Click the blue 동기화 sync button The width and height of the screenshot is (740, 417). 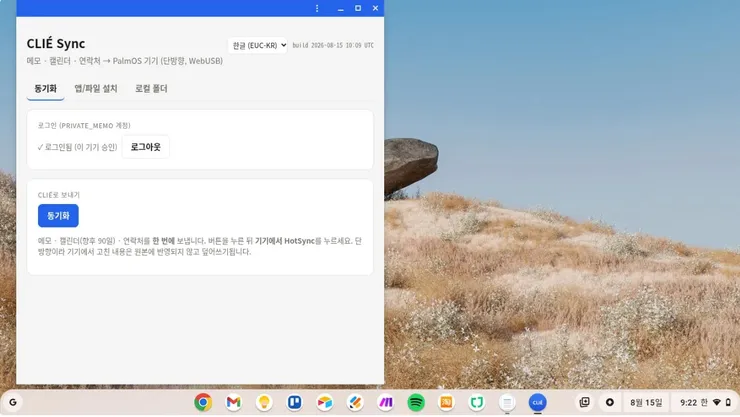tap(58, 216)
